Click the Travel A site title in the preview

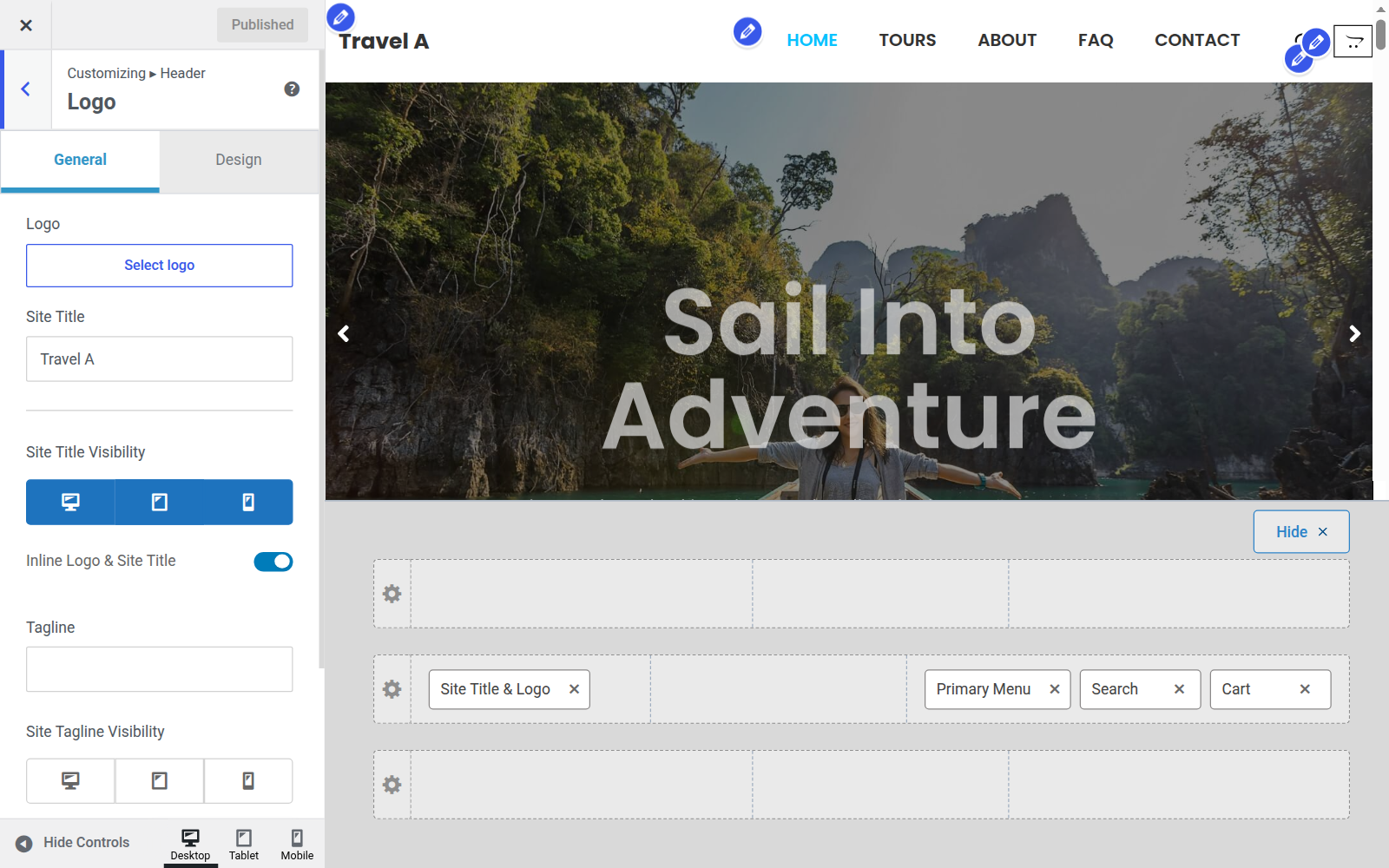384,42
